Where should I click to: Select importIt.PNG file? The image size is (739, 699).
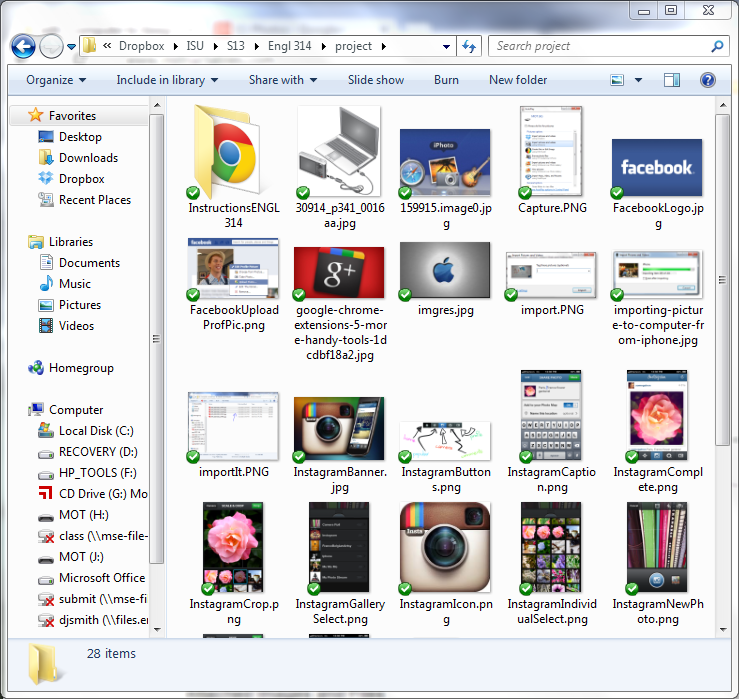point(233,435)
